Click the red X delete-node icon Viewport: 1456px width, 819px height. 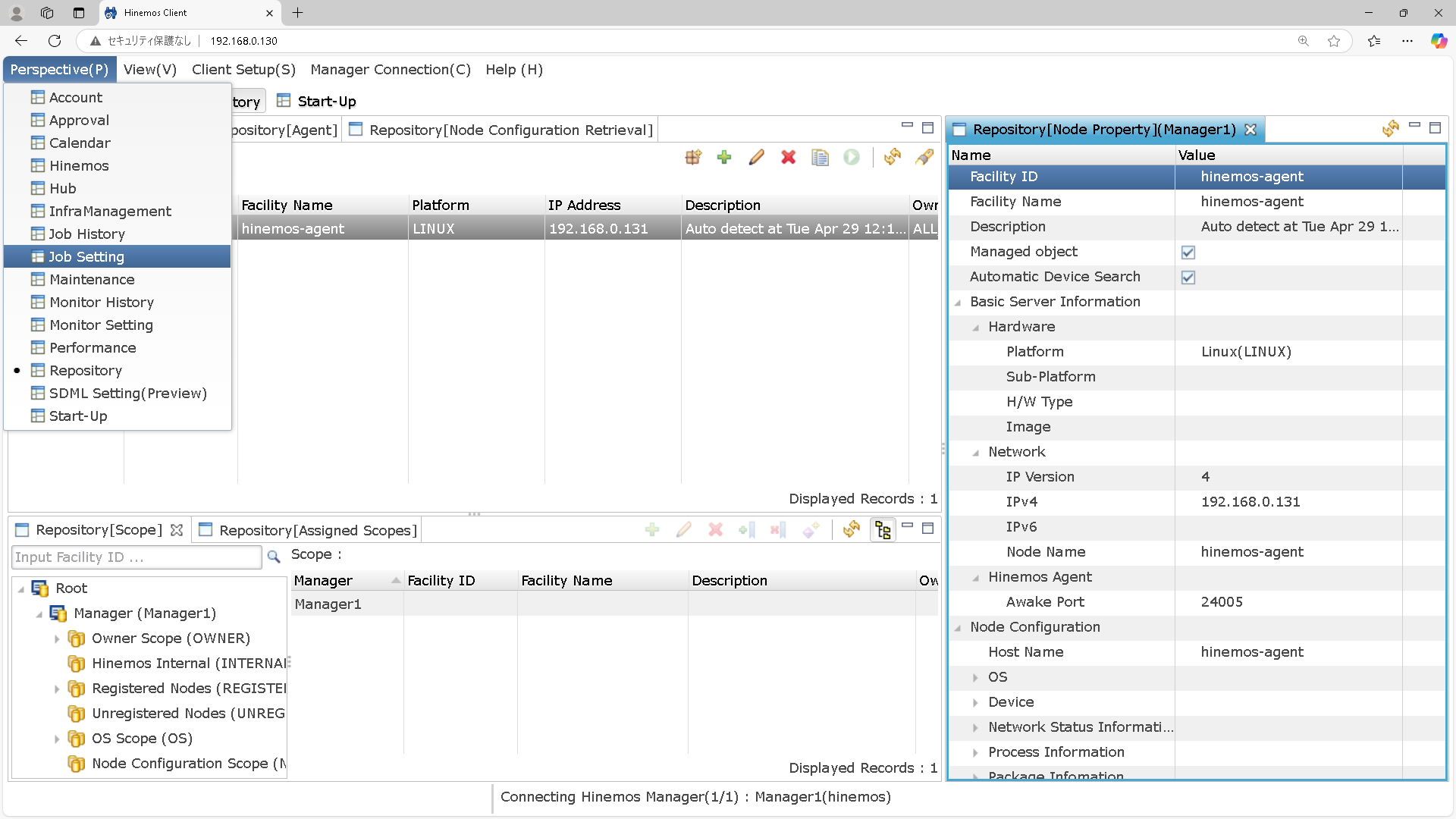(789, 157)
